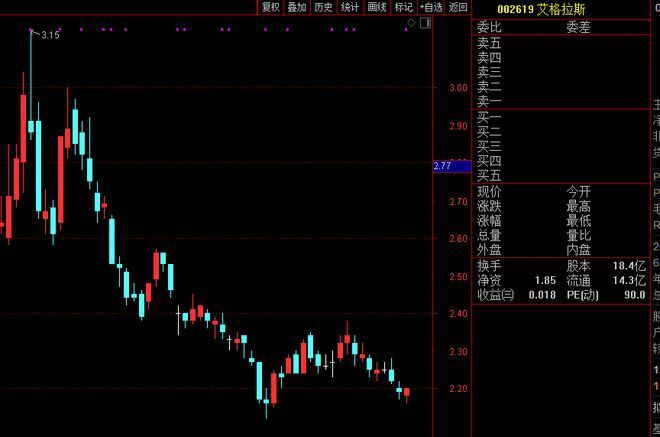This screenshot has height=437, width=660.
Task: Click the stock title 002619 艾格拉斯
Action: (541, 9)
